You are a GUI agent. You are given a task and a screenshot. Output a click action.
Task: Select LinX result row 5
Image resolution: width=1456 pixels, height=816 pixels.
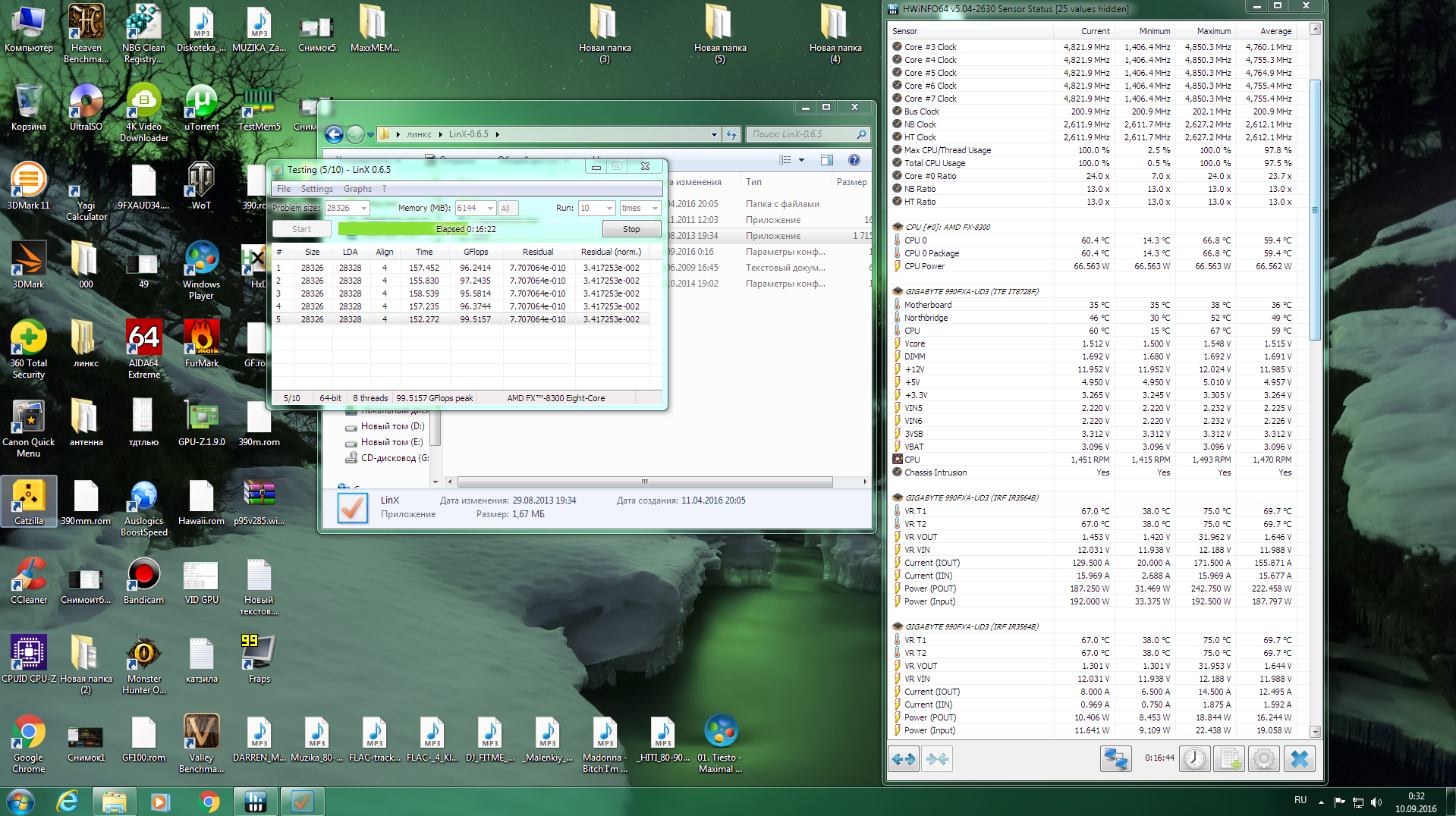(x=461, y=319)
